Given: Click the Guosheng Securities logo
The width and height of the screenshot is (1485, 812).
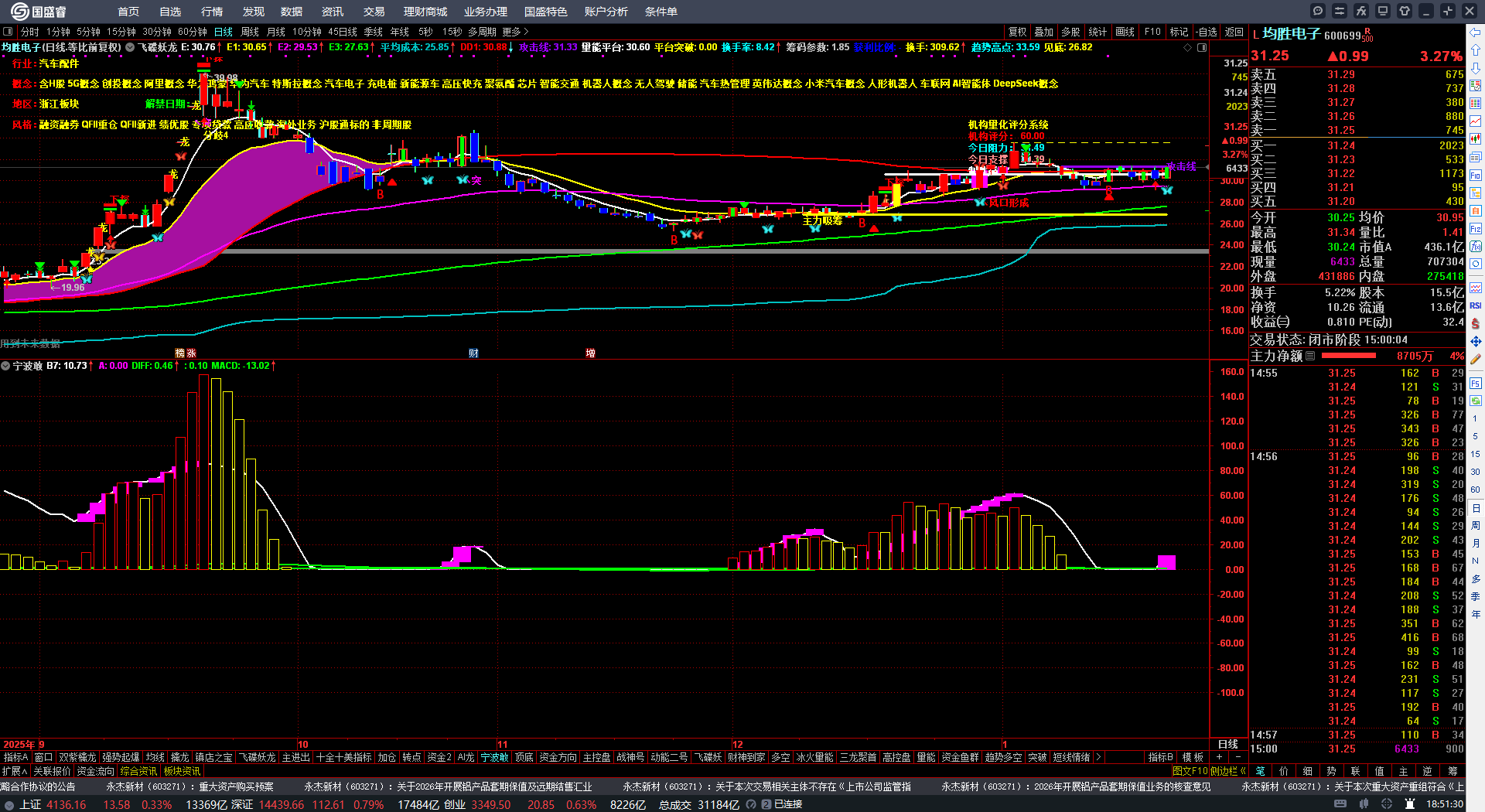Looking at the screenshot, I should tap(38, 12).
